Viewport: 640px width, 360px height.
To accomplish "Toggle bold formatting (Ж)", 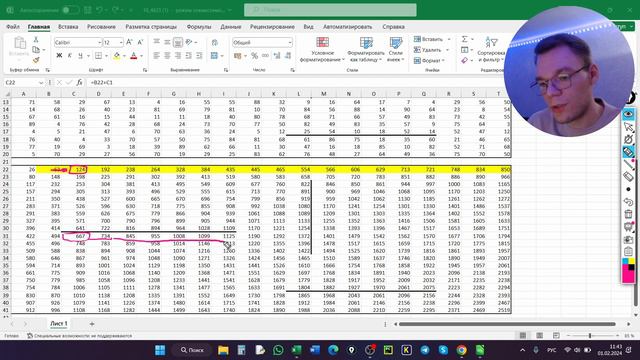I will point(59,56).
